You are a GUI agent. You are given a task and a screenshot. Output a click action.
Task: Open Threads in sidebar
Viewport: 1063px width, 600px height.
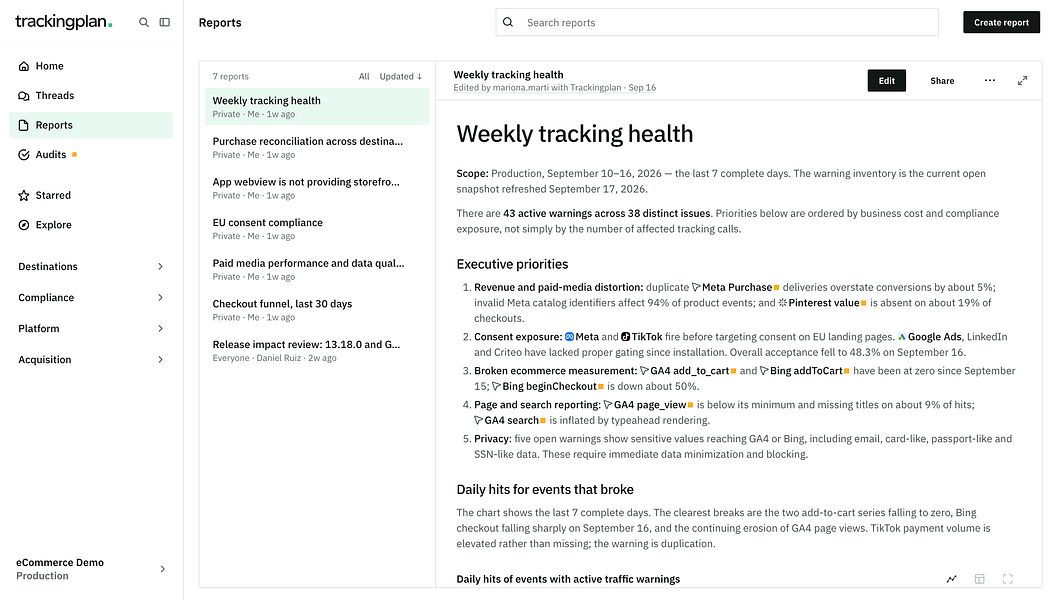pos(91,96)
